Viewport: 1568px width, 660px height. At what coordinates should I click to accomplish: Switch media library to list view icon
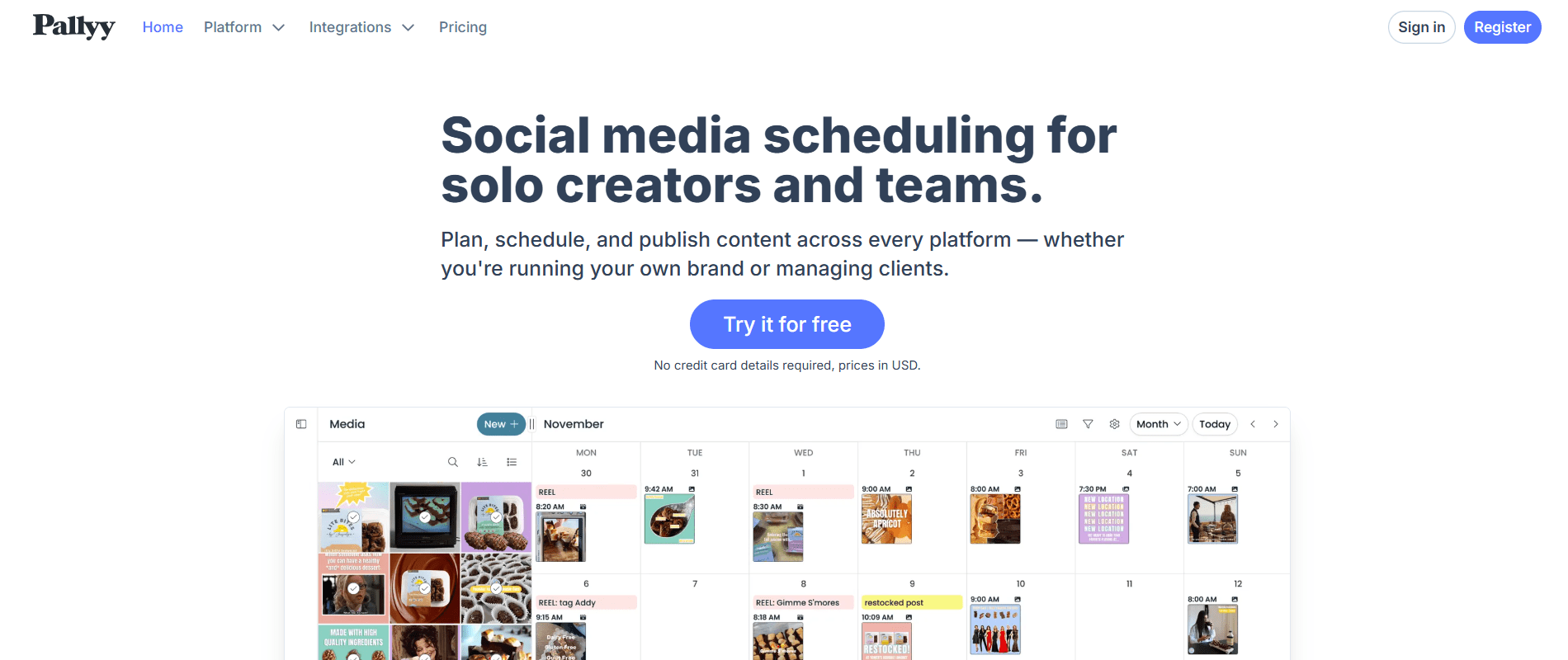512,462
